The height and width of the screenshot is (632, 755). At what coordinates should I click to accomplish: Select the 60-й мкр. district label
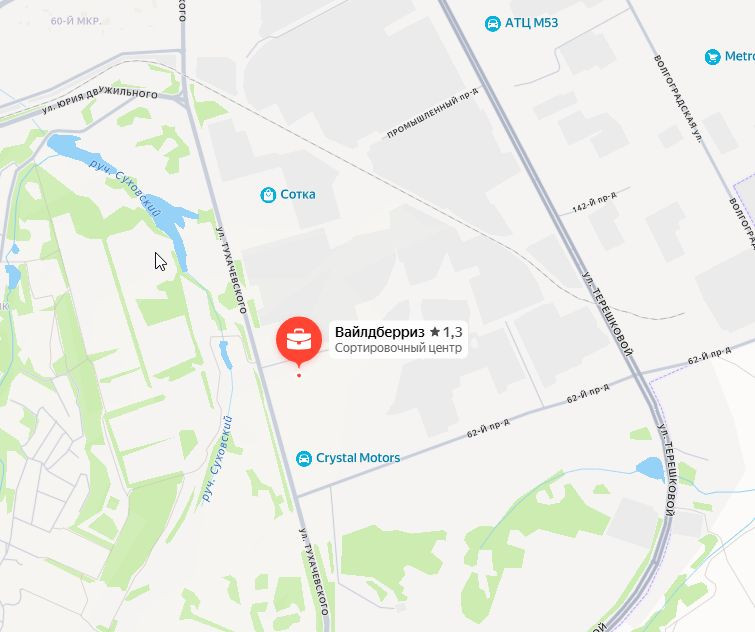(76, 21)
